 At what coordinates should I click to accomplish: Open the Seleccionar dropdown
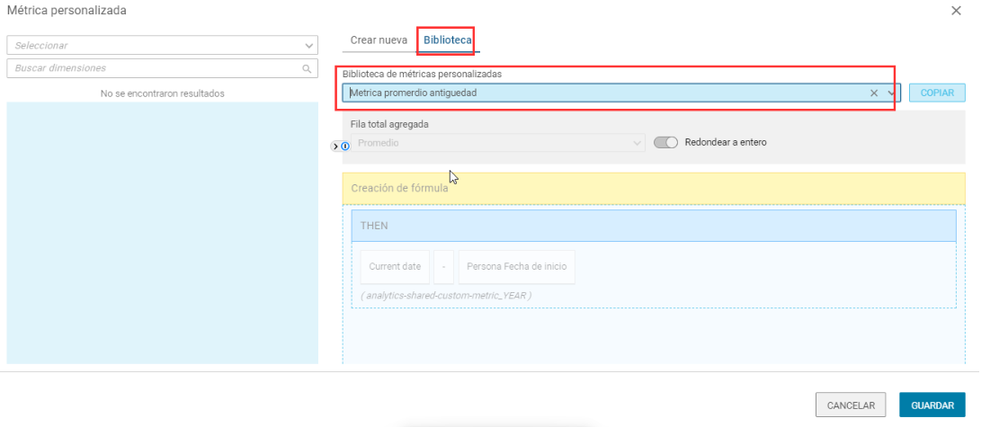(x=162, y=45)
